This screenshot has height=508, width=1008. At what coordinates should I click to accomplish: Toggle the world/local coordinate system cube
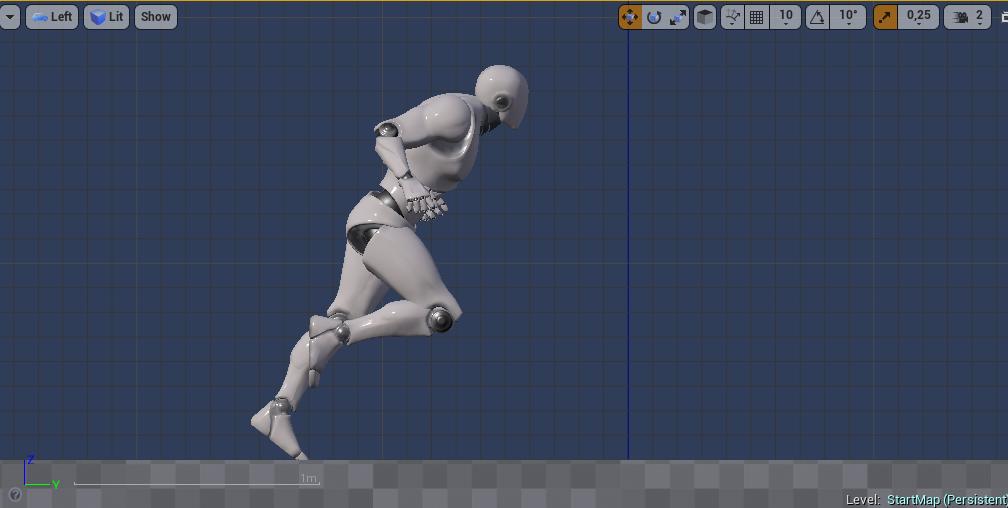tap(705, 17)
